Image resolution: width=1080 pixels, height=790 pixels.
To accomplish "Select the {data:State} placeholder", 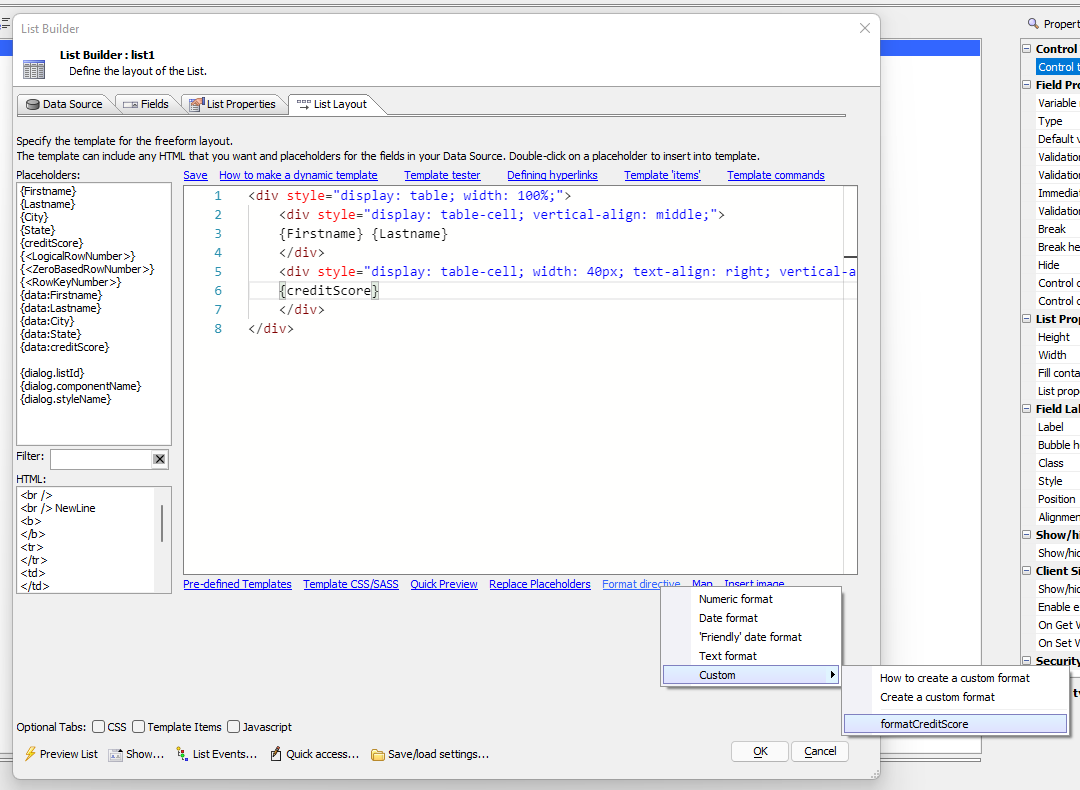I will [x=51, y=334].
